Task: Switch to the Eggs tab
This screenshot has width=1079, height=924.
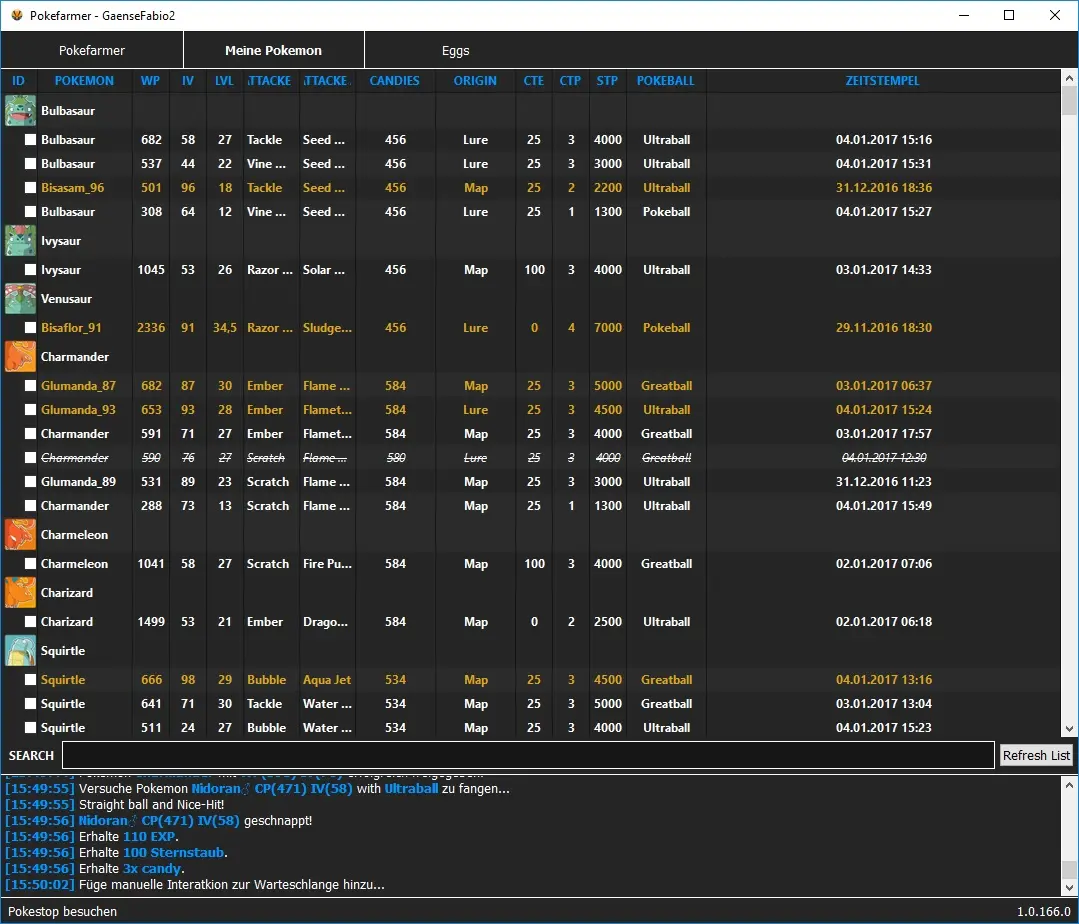Action: click(455, 50)
